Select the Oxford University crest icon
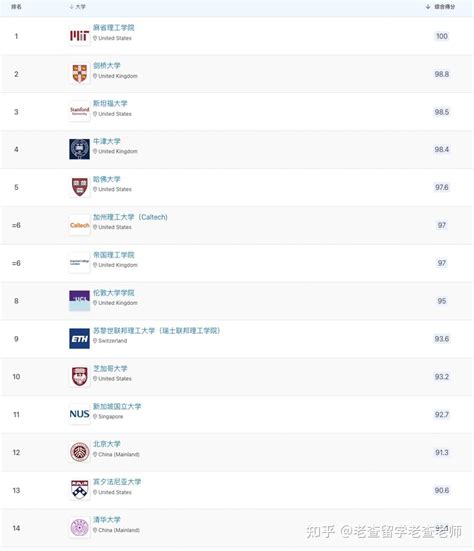Image resolution: width=474 pixels, height=551 pixels. tap(79, 149)
